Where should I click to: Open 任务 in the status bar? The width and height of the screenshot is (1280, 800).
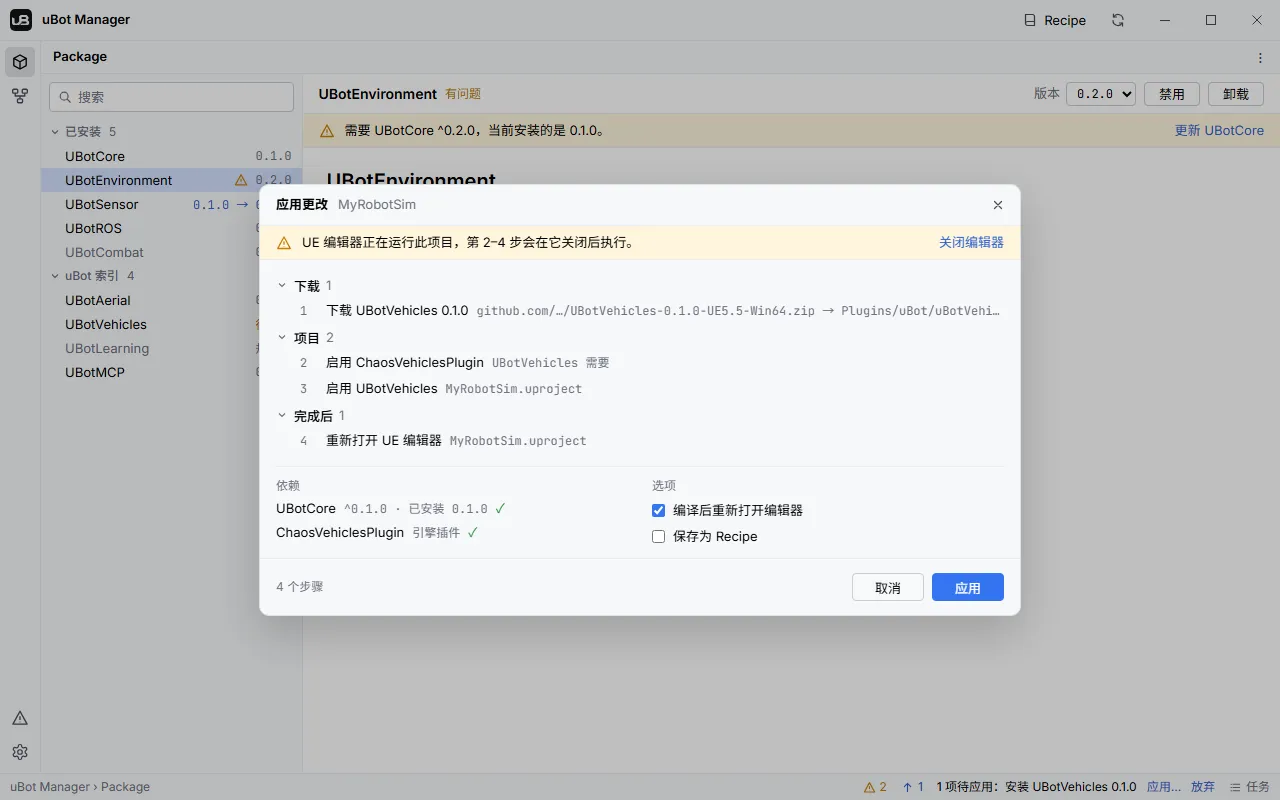(1249, 787)
